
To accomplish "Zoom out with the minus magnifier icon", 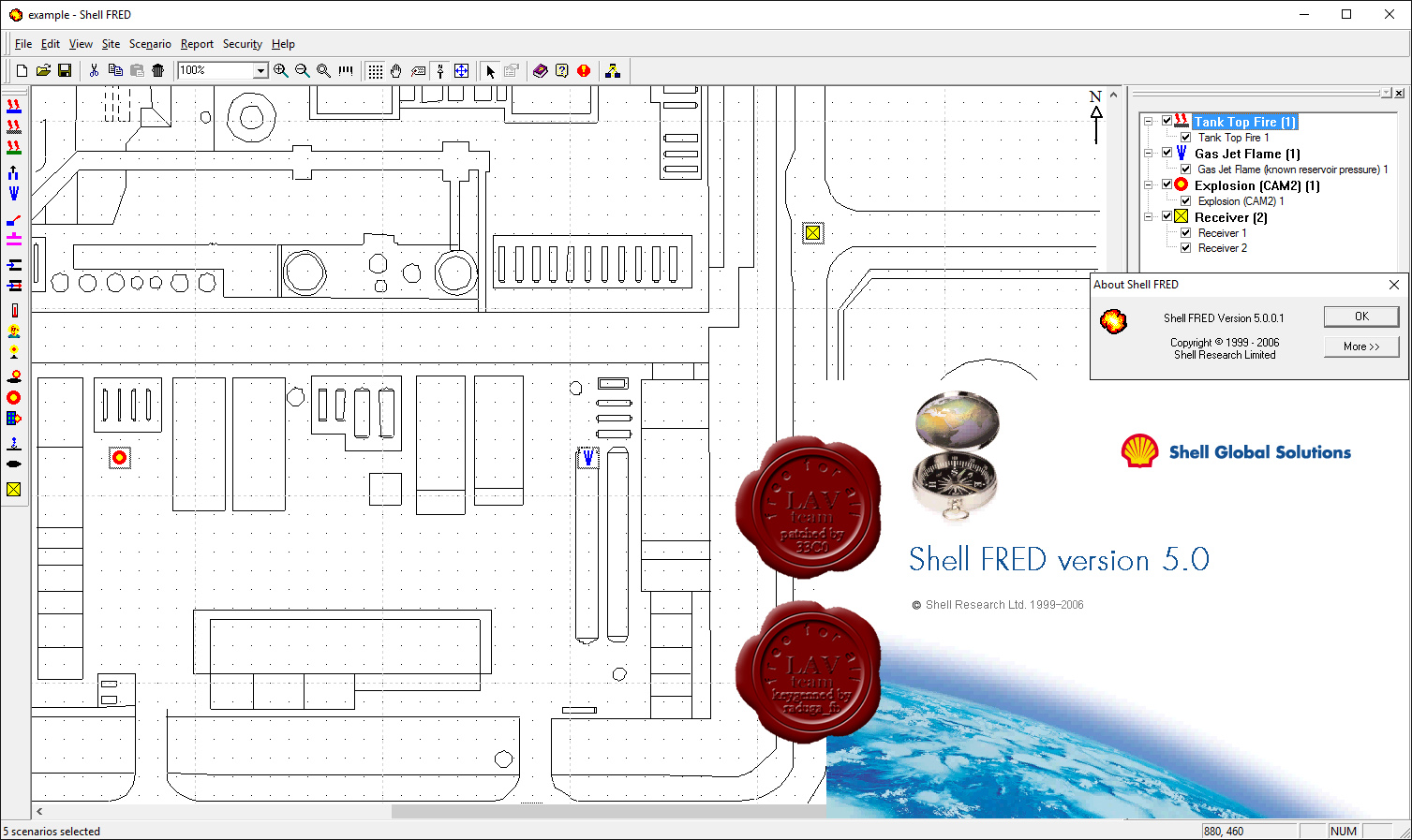I will [303, 71].
